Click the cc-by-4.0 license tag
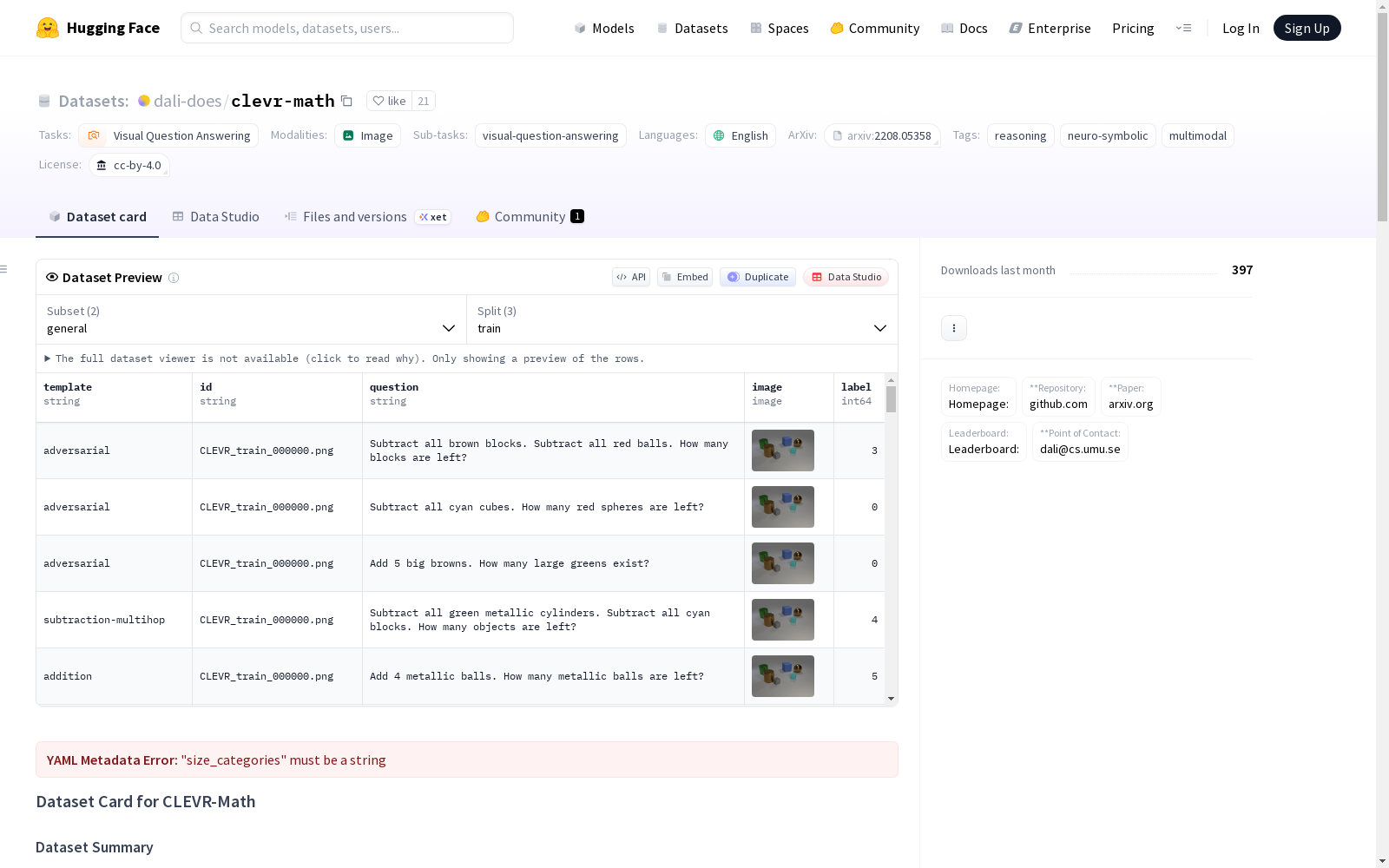Screen dimensions: 1389x868 (x=129, y=165)
